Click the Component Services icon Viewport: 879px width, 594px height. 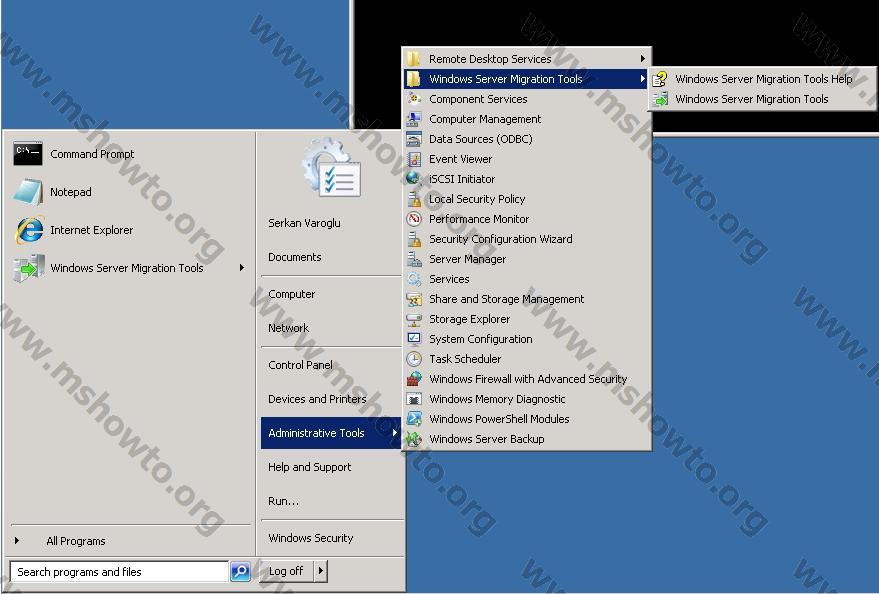(414, 99)
